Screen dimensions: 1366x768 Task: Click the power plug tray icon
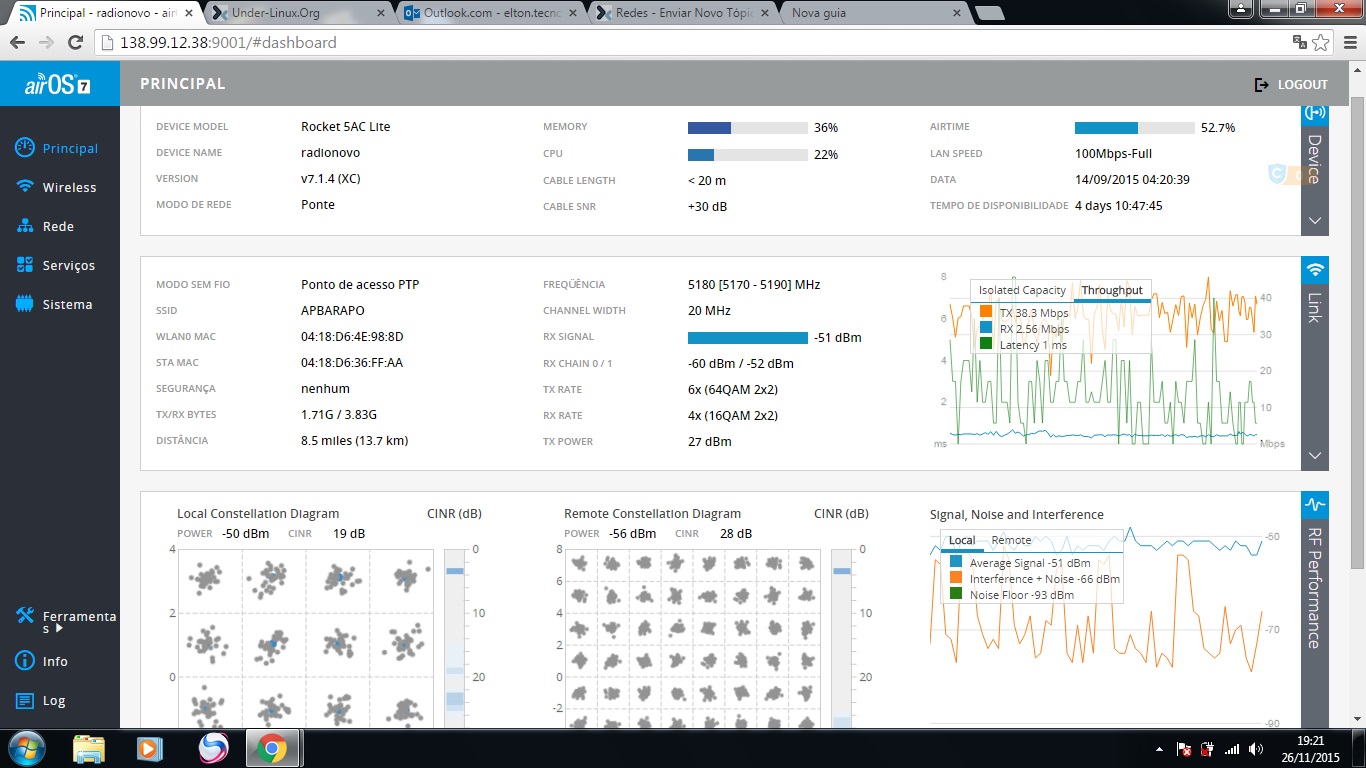(1208, 749)
